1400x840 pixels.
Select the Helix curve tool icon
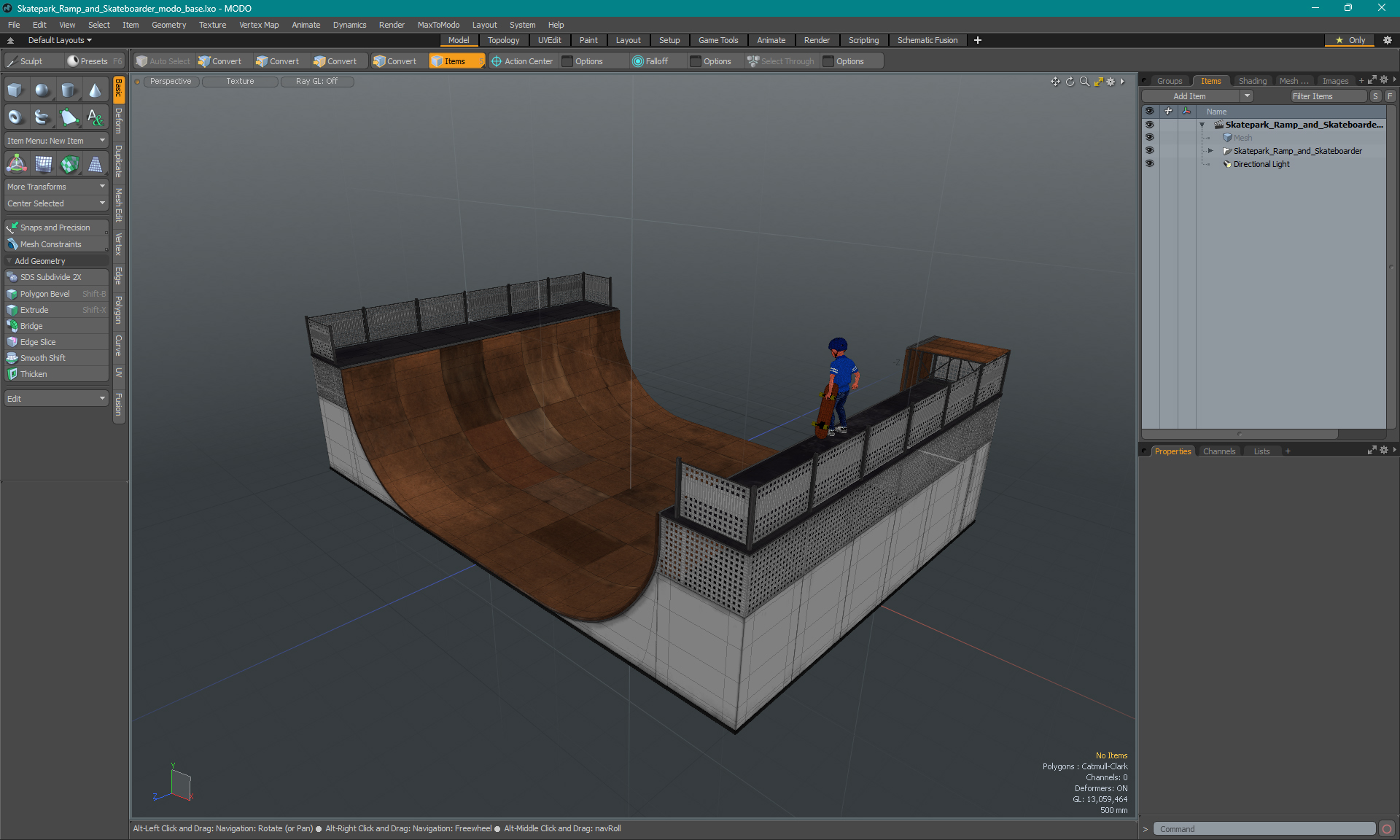(43, 117)
